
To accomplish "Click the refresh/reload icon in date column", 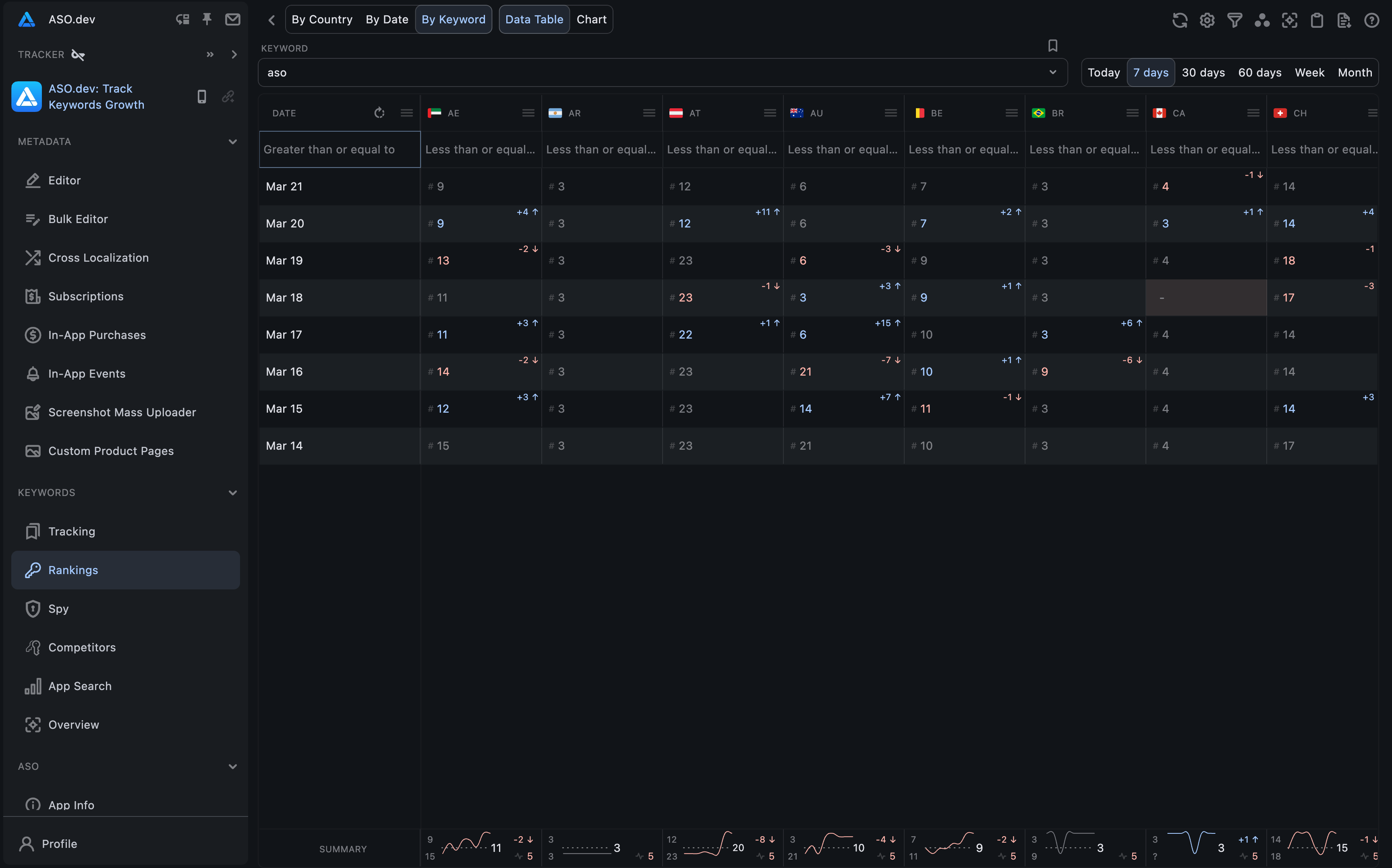I will 379,112.
